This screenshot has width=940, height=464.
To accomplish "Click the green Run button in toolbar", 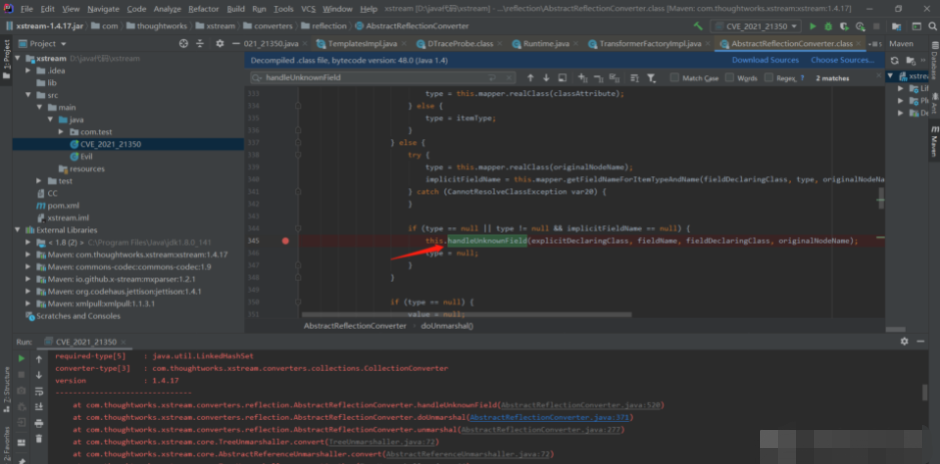I will [812, 26].
